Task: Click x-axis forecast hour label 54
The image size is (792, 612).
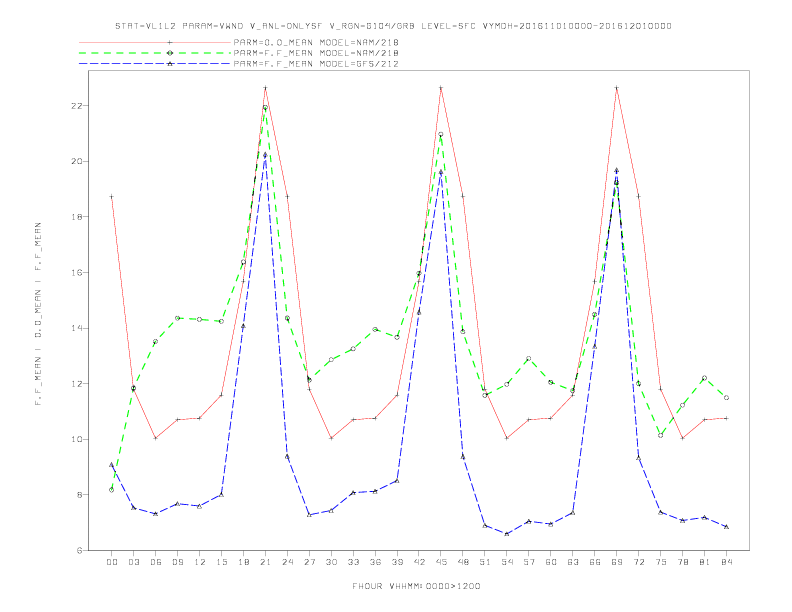Action: 507,562
